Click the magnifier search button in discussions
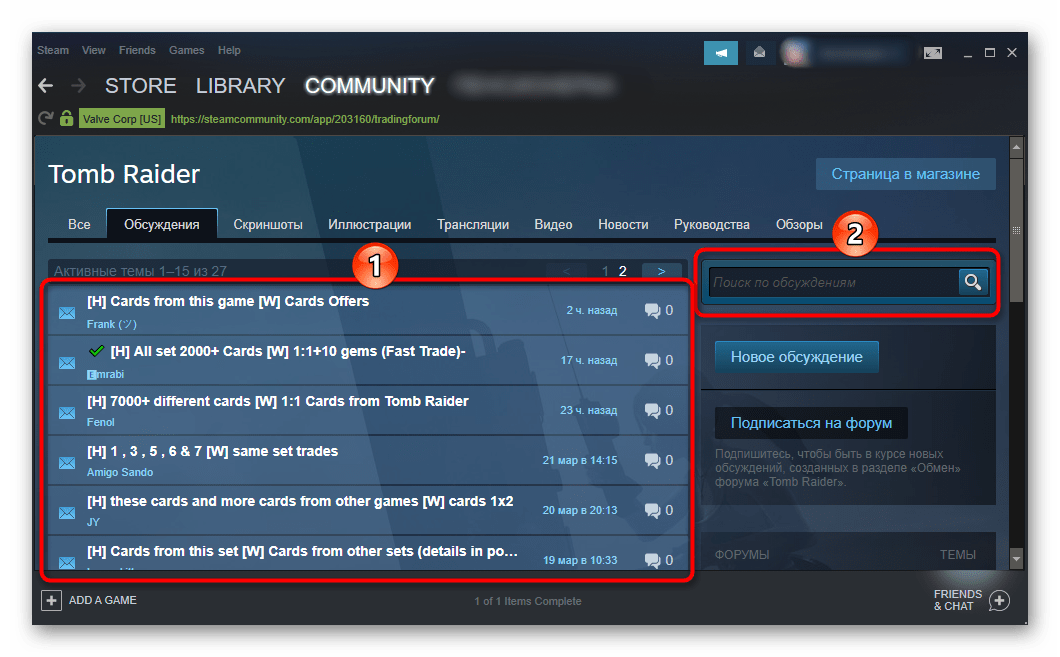 [973, 282]
